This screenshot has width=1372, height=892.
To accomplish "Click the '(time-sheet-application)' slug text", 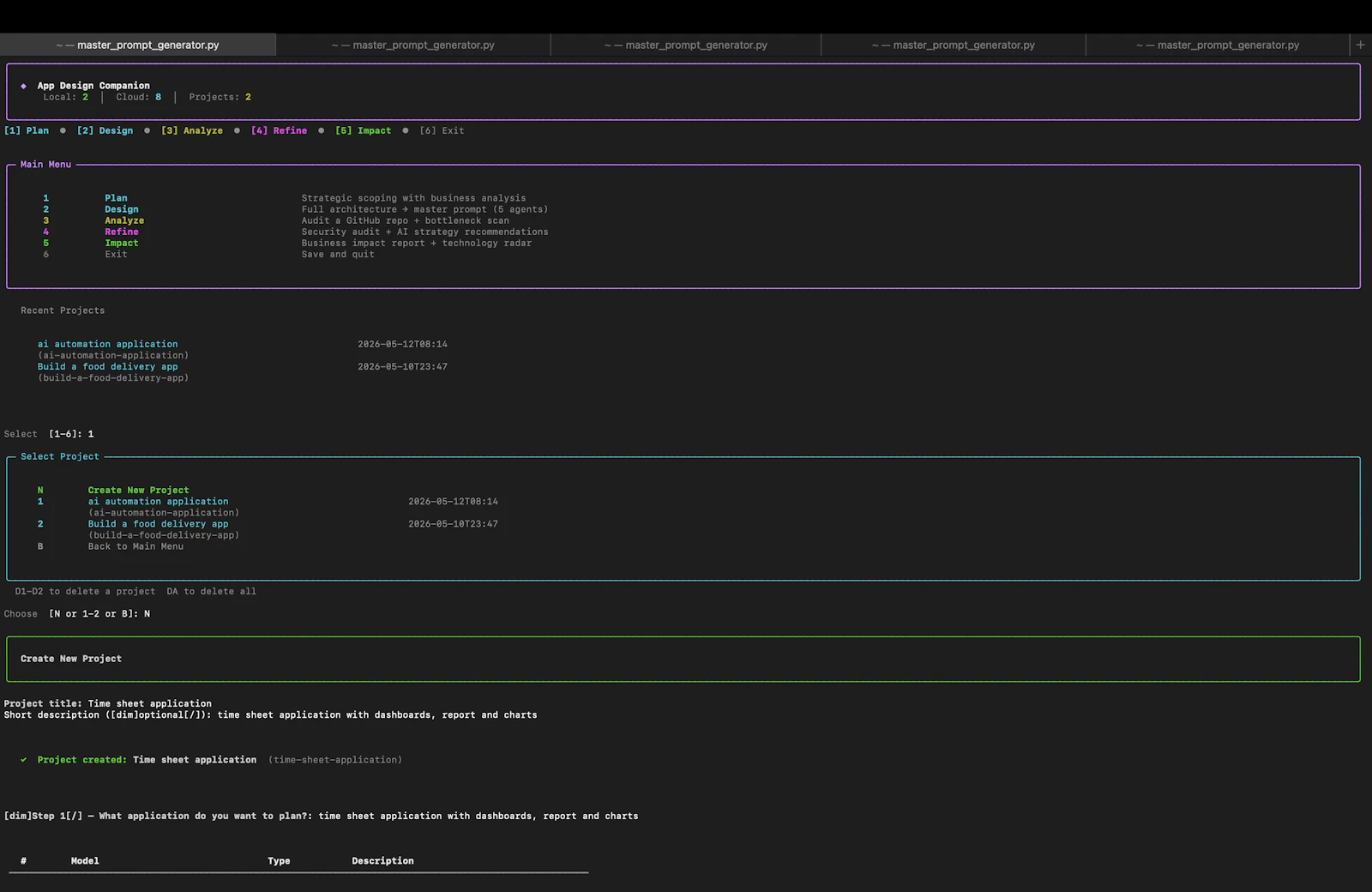I will click(x=335, y=760).
